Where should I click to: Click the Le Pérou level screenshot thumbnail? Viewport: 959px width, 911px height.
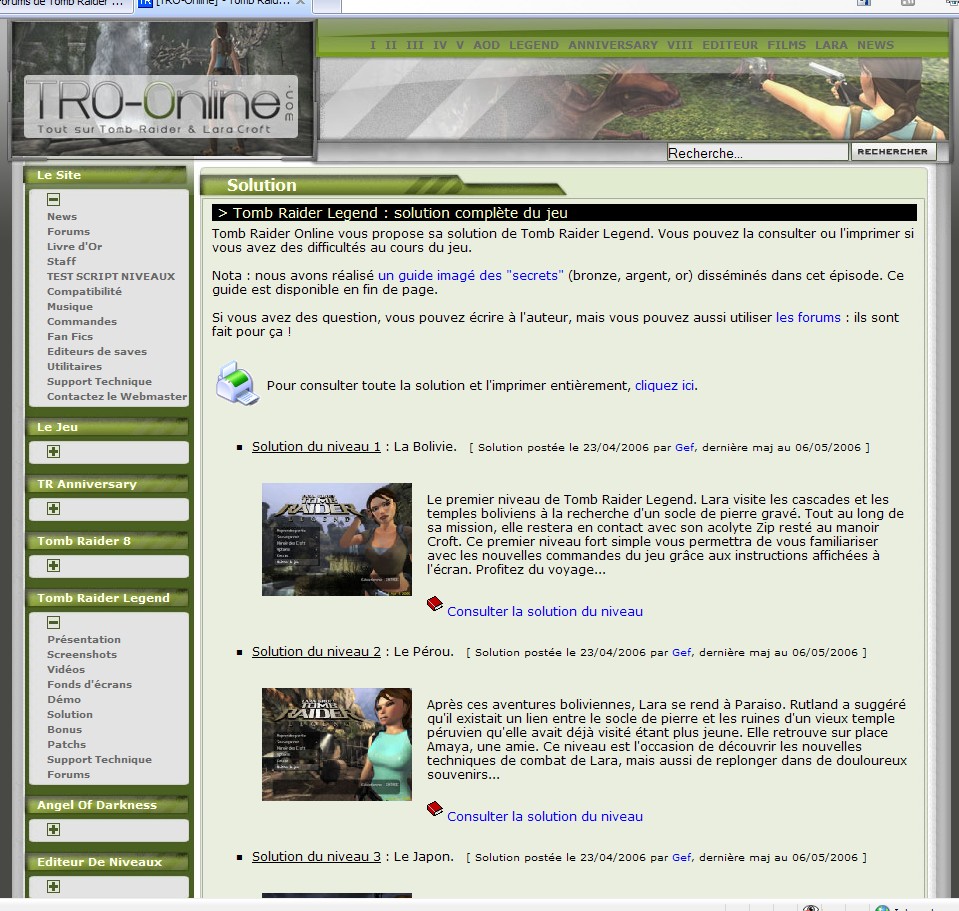(x=337, y=744)
